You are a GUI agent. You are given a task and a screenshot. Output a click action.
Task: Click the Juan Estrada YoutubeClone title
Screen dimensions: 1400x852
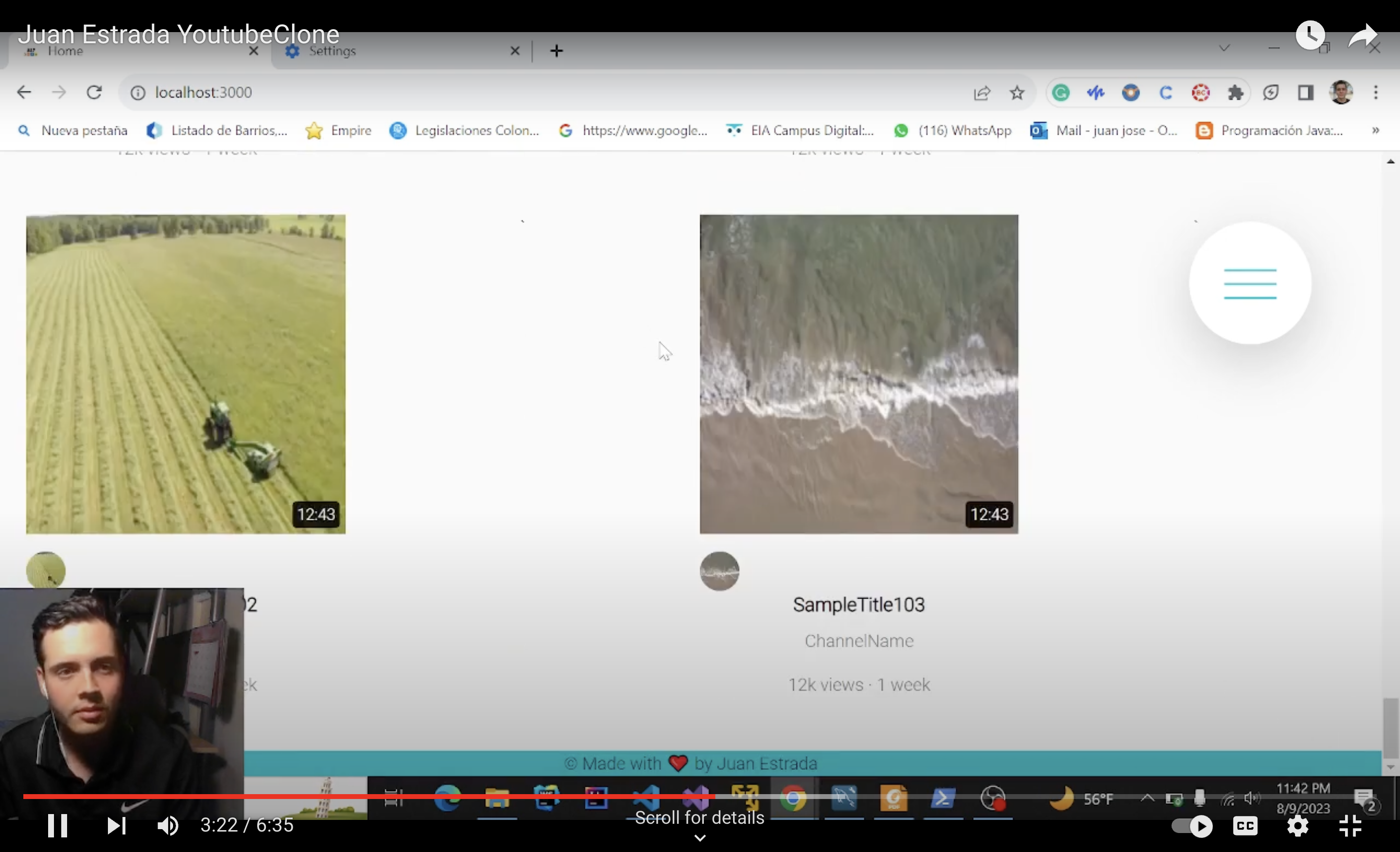[178, 34]
